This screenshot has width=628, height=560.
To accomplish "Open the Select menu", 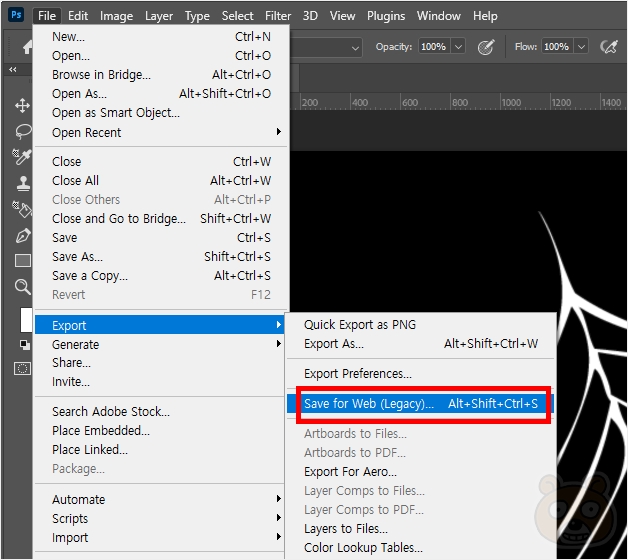I will click(x=238, y=16).
